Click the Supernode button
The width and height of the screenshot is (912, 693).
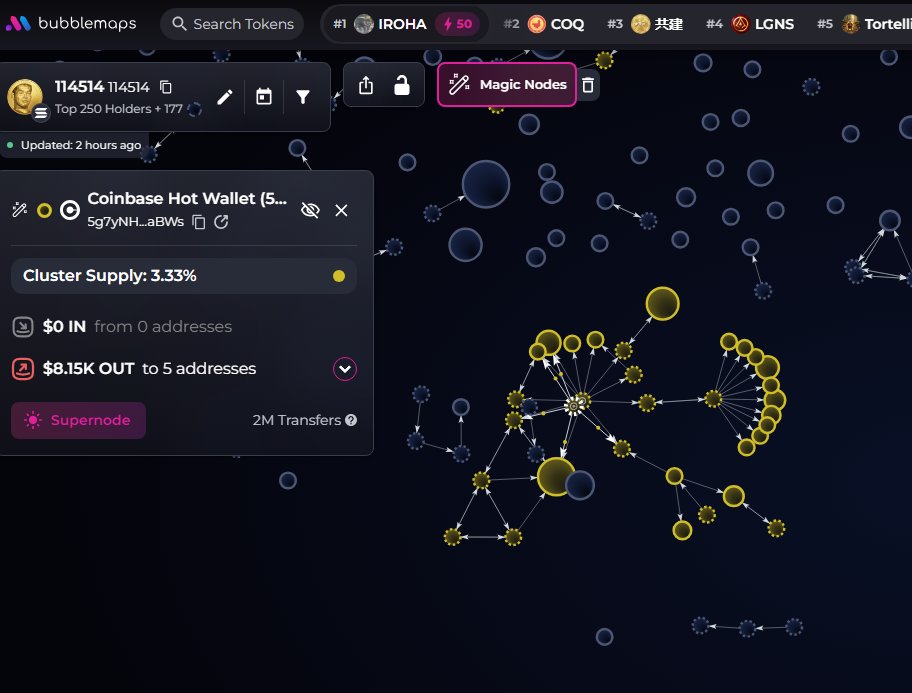(x=79, y=420)
